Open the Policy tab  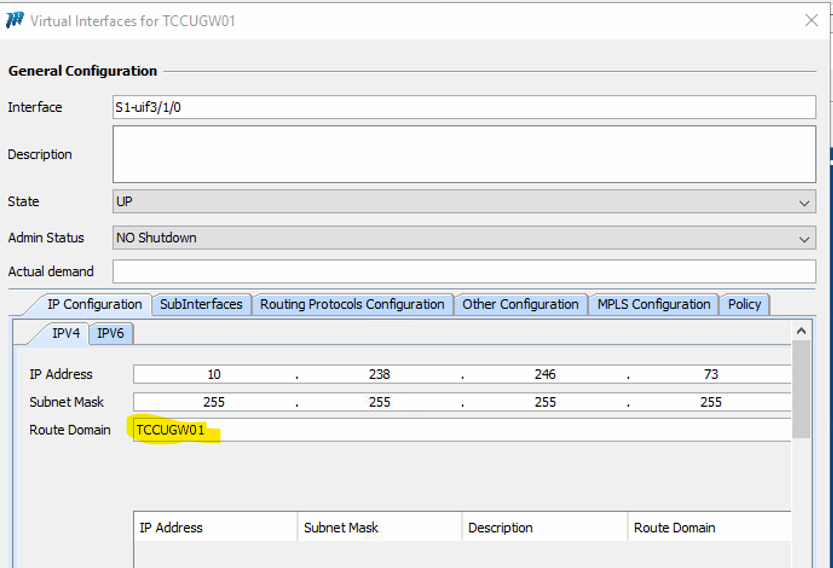[x=744, y=304]
